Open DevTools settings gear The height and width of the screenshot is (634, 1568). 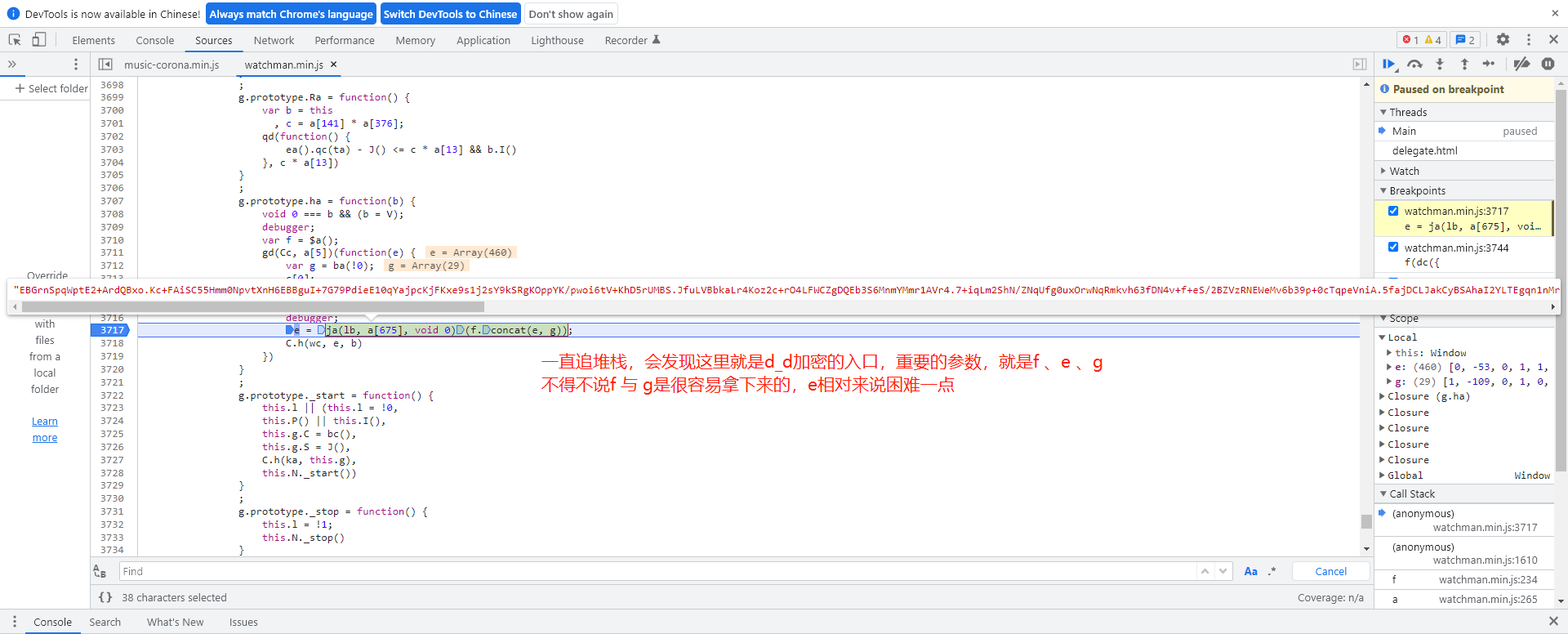tap(1503, 40)
